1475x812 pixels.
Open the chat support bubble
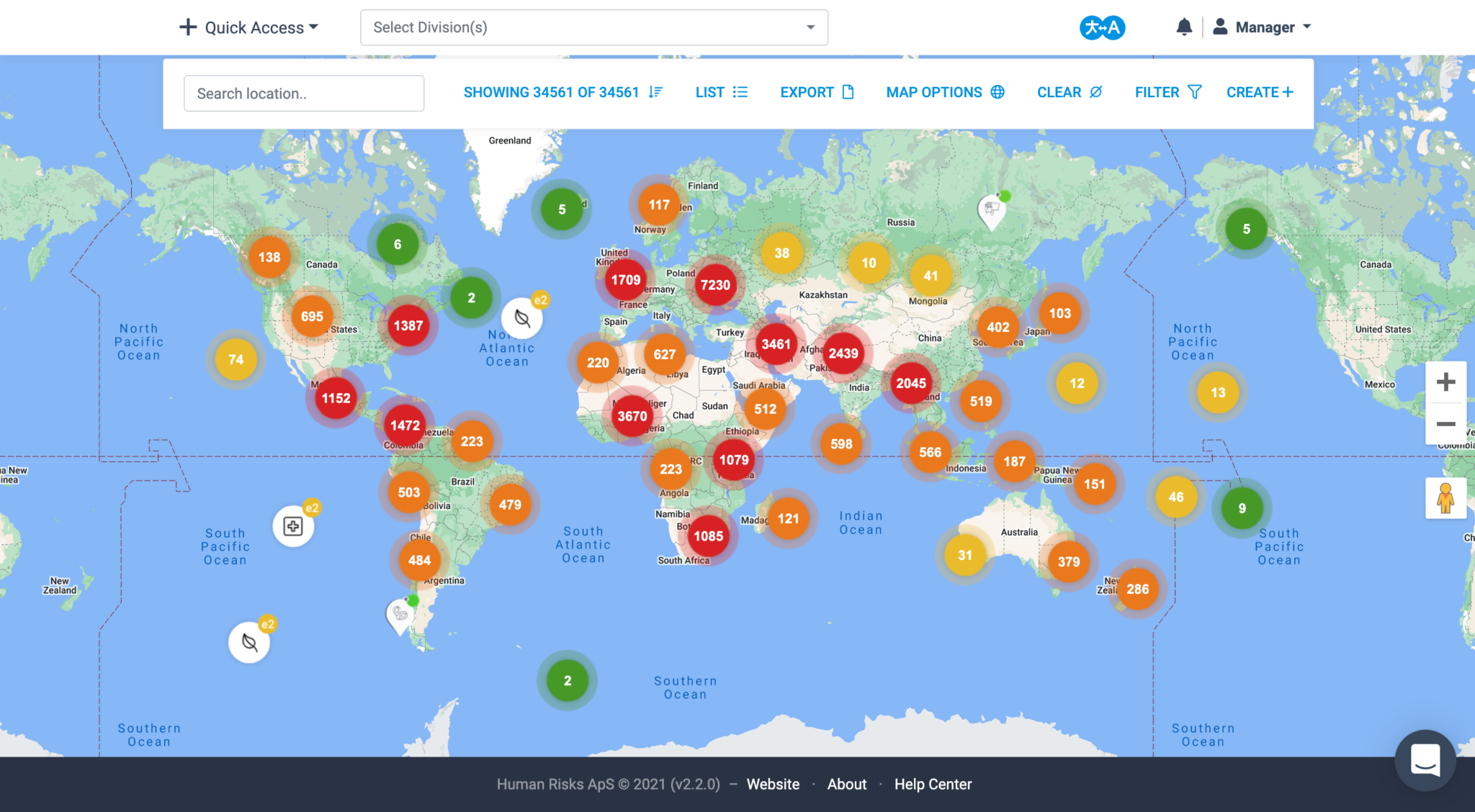[1425, 759]
